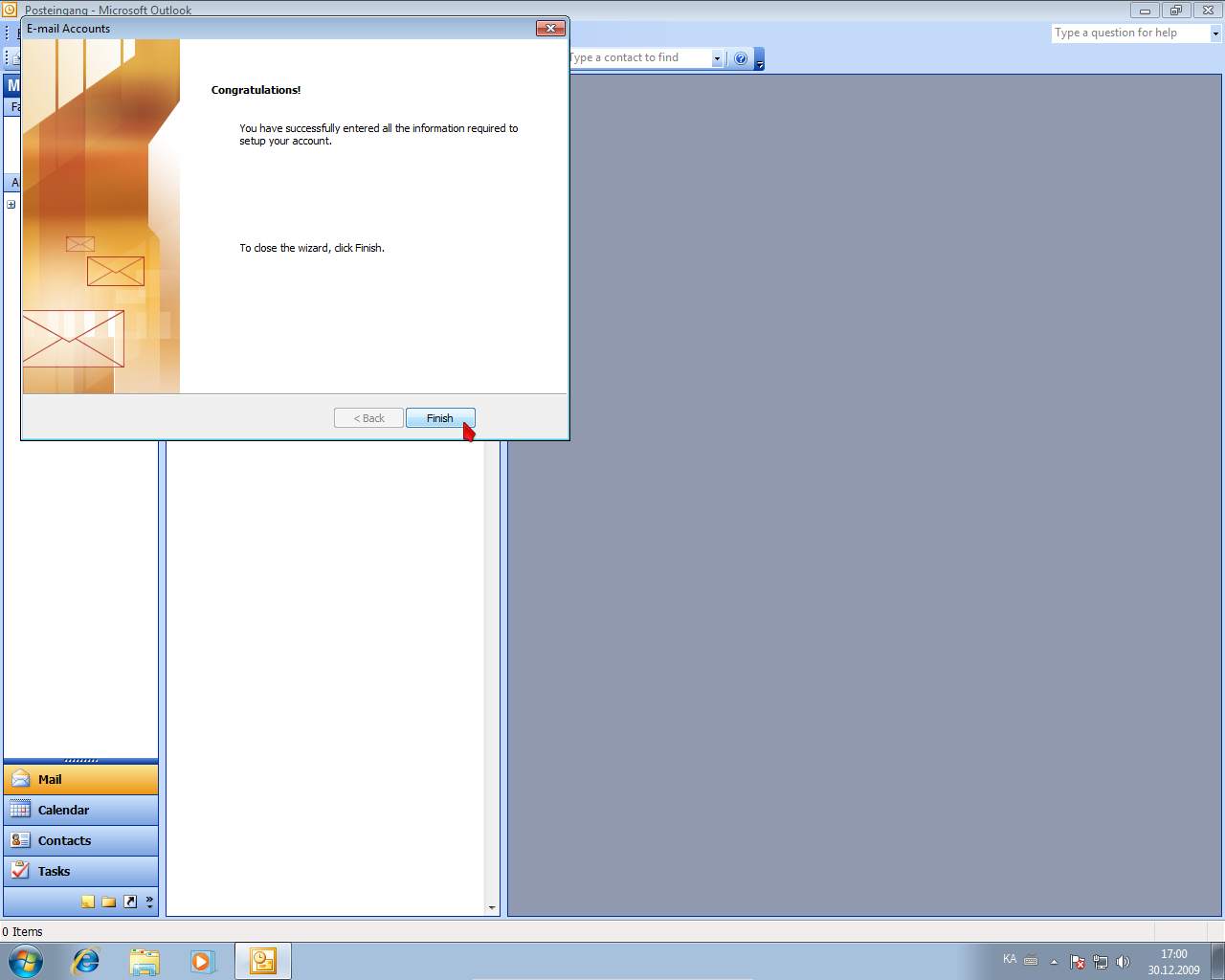Open the contact search dropdown arrow
The height and width of the screenshot is (980, 1225).
(716, 58)
